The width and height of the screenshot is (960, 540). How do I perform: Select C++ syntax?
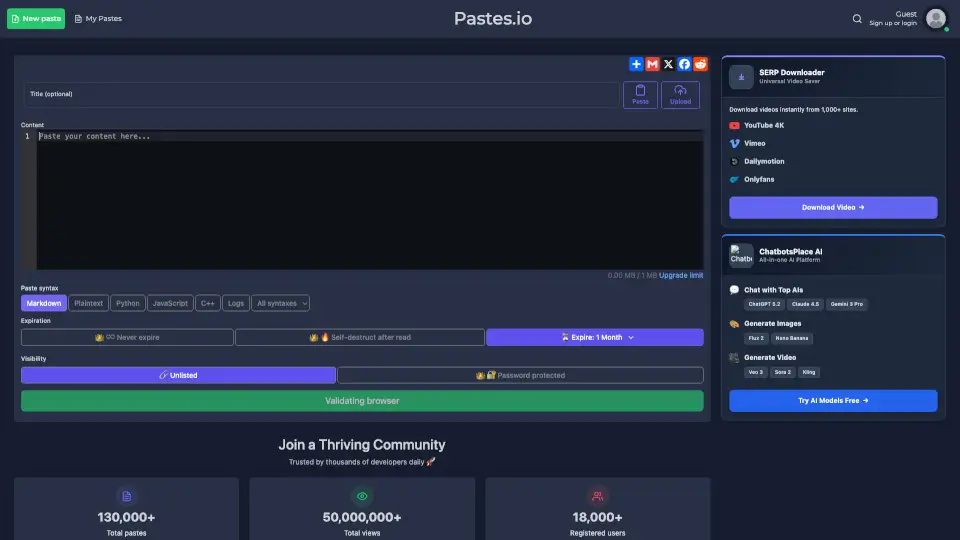pyautogui.click(x=208, y=303)
